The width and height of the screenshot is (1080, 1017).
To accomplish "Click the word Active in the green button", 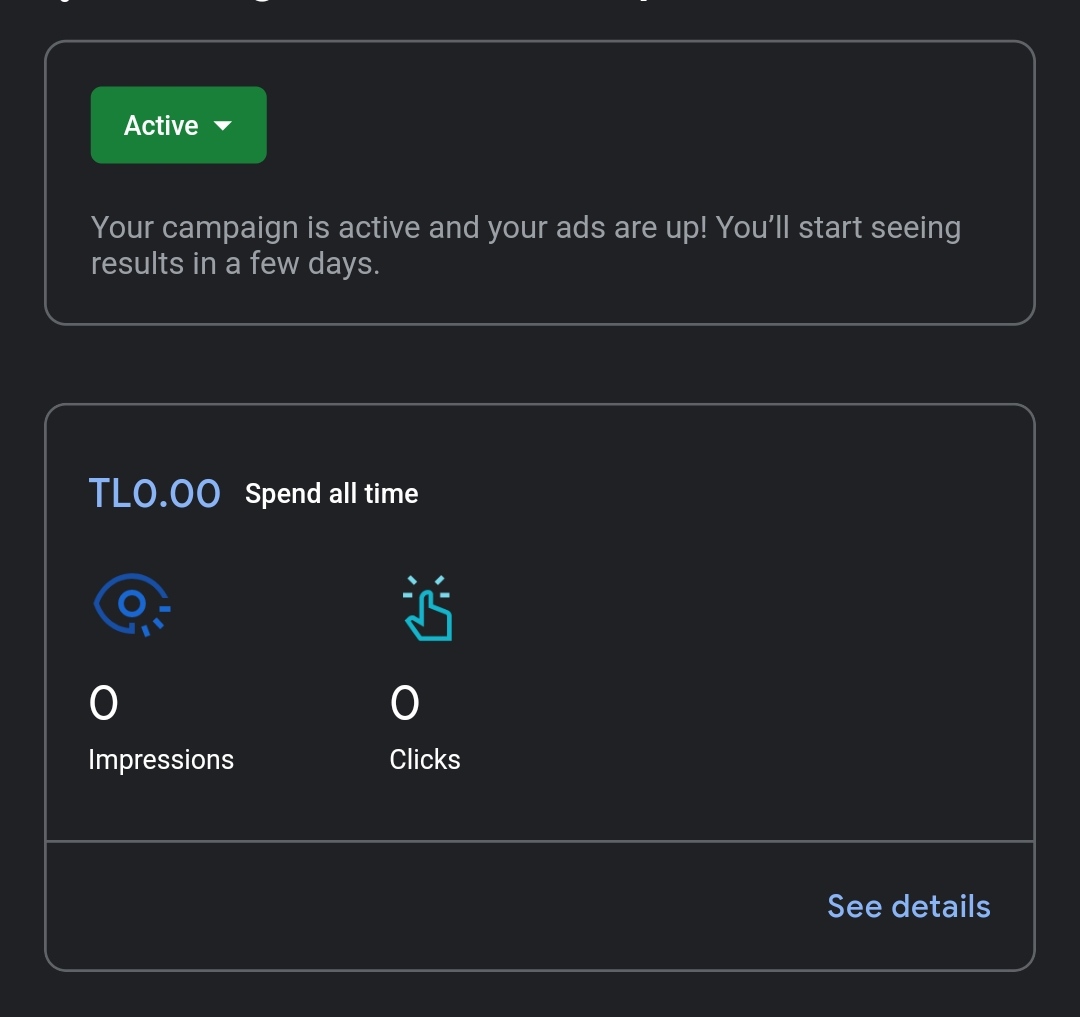I will coord(161,125).
